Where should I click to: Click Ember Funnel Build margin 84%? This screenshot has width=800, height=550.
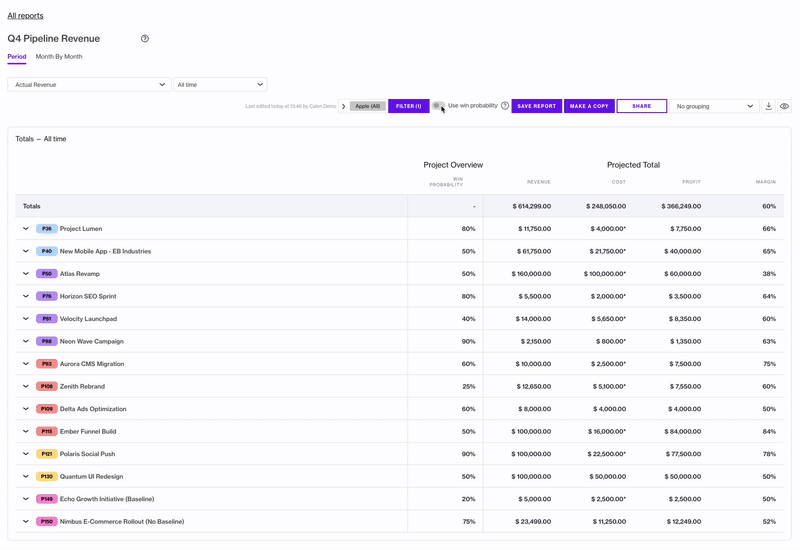[769, 431]
